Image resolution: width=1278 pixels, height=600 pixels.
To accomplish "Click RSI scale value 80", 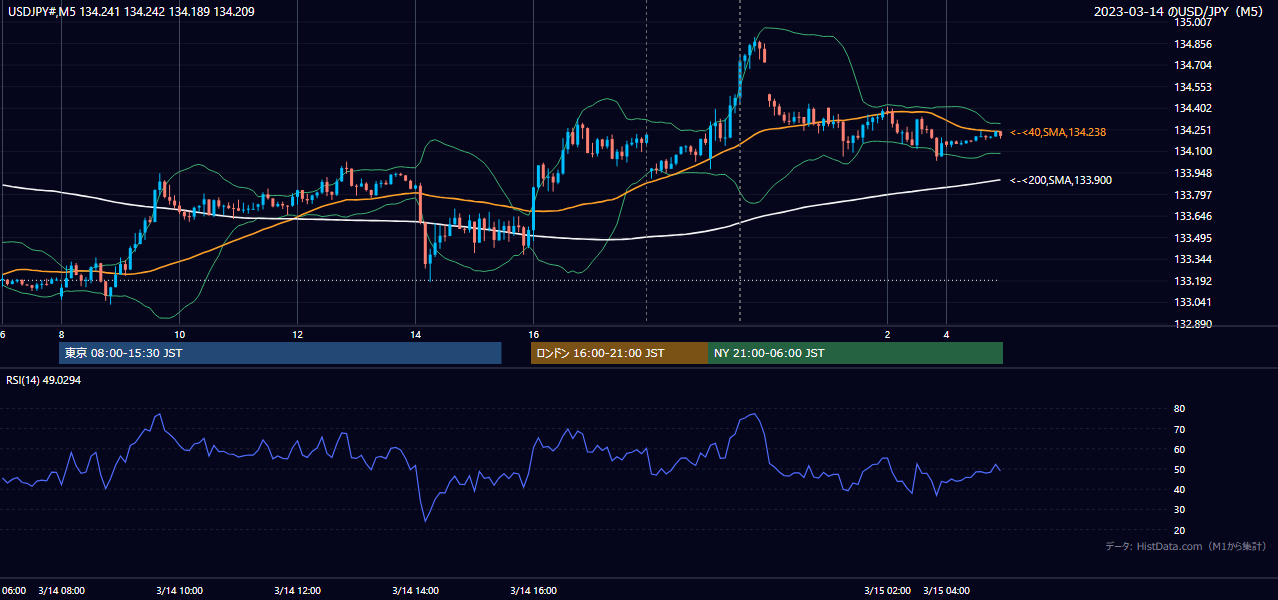I will [x=1180, y=409].
